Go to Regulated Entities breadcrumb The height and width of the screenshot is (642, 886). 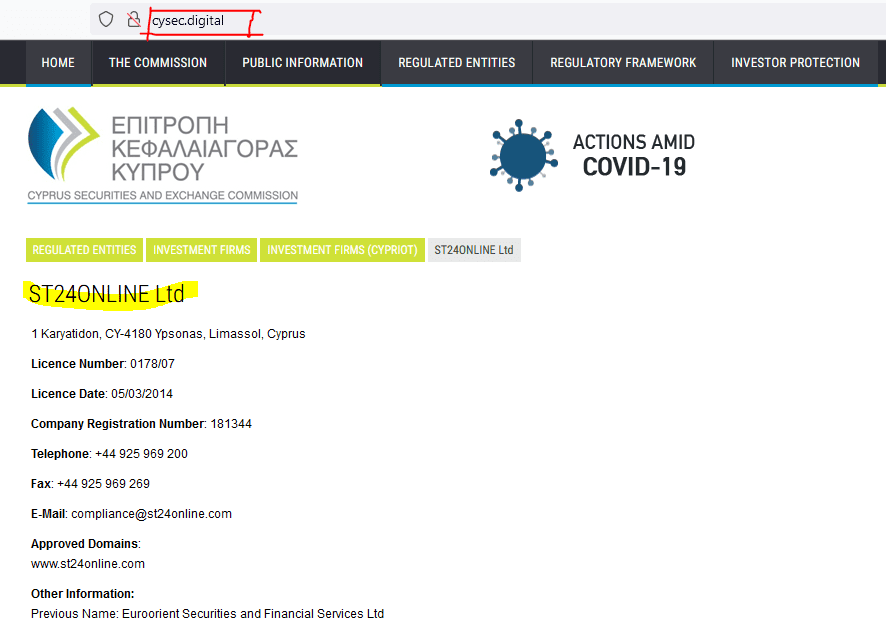pyautogui.click(x=84, y=250)
